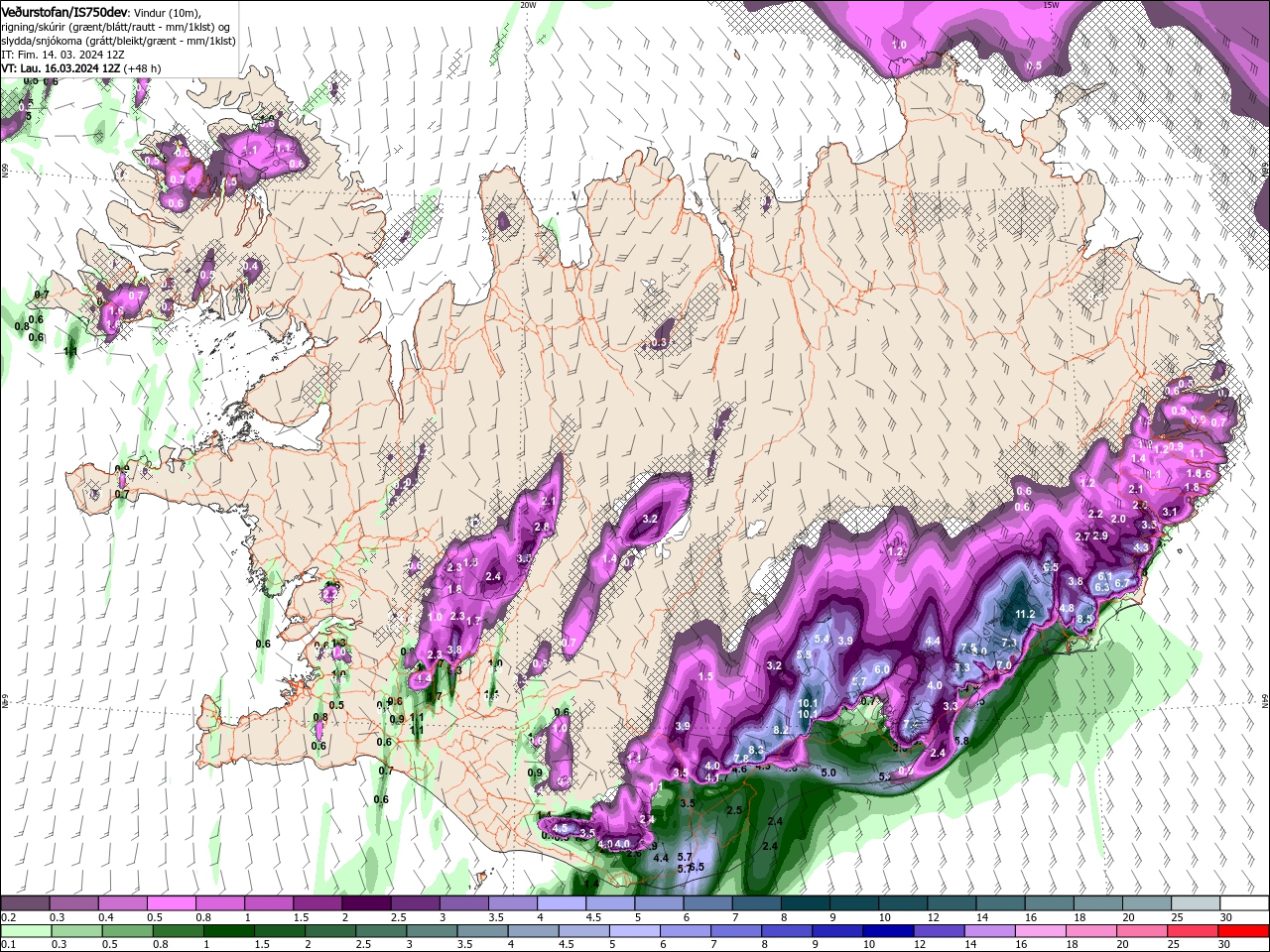Click the 2.8 value in the southwest highlands
The image size is (1270, 952).
(542, 527)
